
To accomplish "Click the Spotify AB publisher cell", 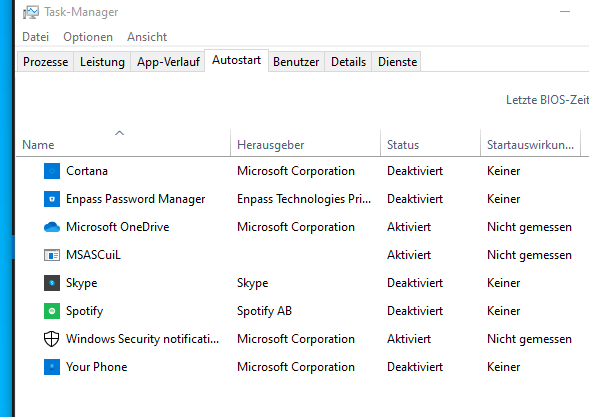I will (264, 311).
